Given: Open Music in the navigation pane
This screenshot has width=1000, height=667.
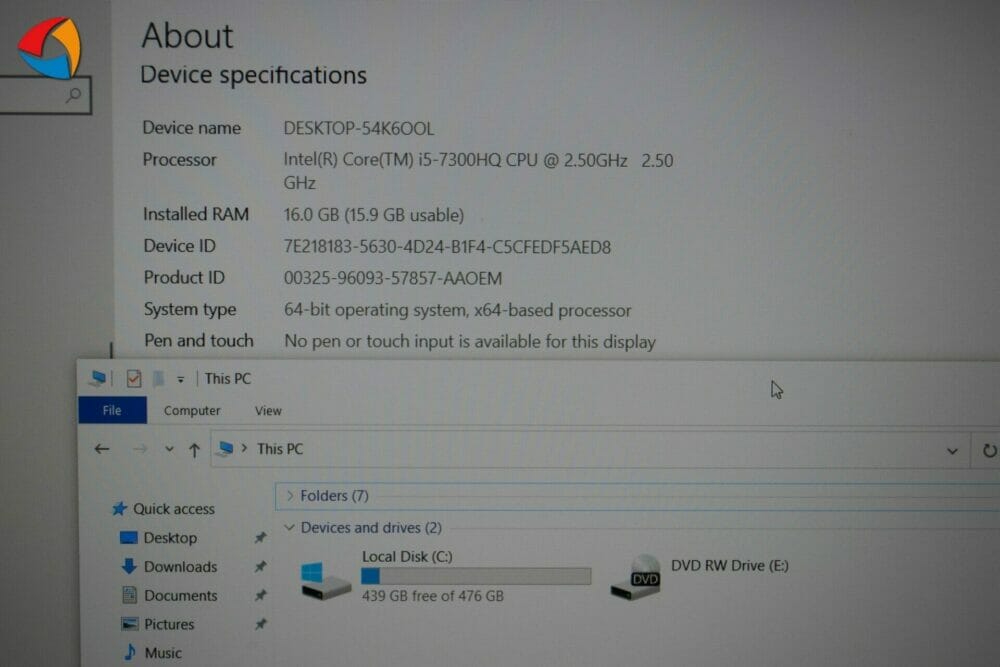Looking at the screenshot, I should coord(163,653).
